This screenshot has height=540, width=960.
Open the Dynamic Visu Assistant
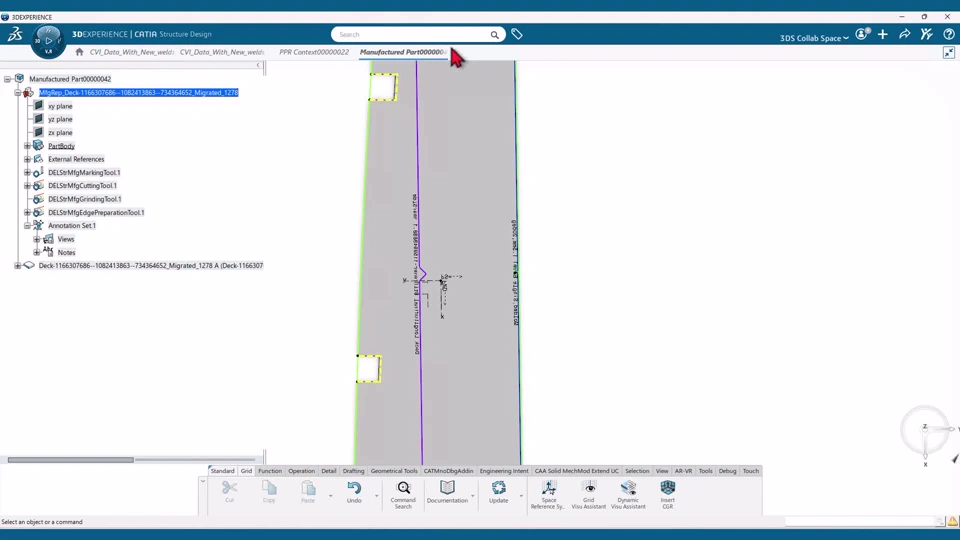tap(628, 495)
